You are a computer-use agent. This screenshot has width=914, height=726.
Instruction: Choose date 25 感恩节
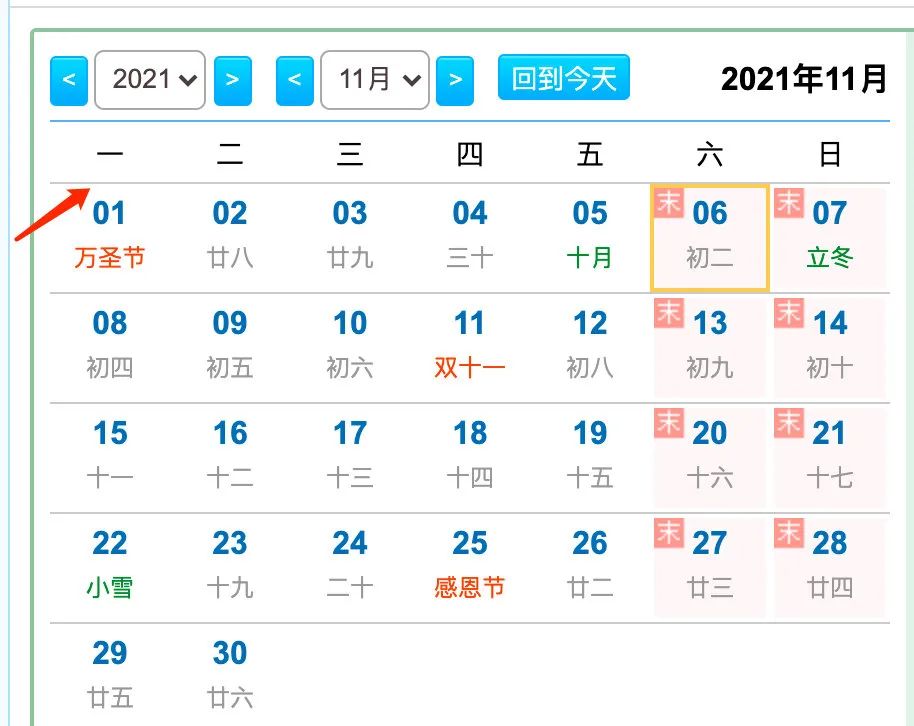(x=470, y=565)
